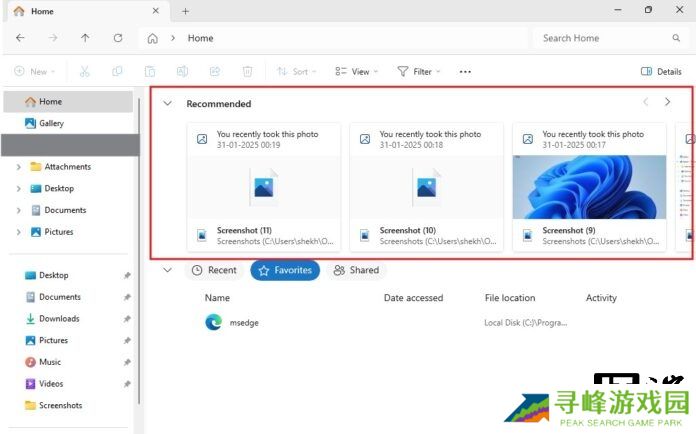The width and height of the screenshot is (696, 434).
Task: Go back with the Back arrow
Action: click(x=20, y=38)
